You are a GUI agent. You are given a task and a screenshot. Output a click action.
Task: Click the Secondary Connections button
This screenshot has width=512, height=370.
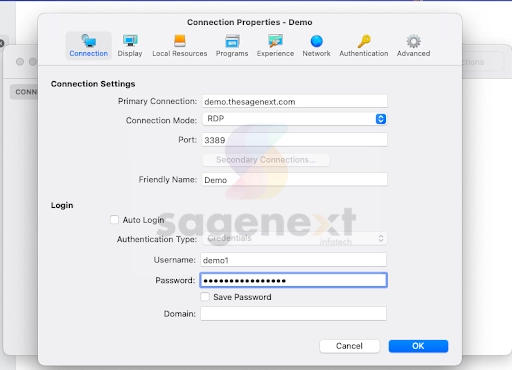(x=266, y=160)
